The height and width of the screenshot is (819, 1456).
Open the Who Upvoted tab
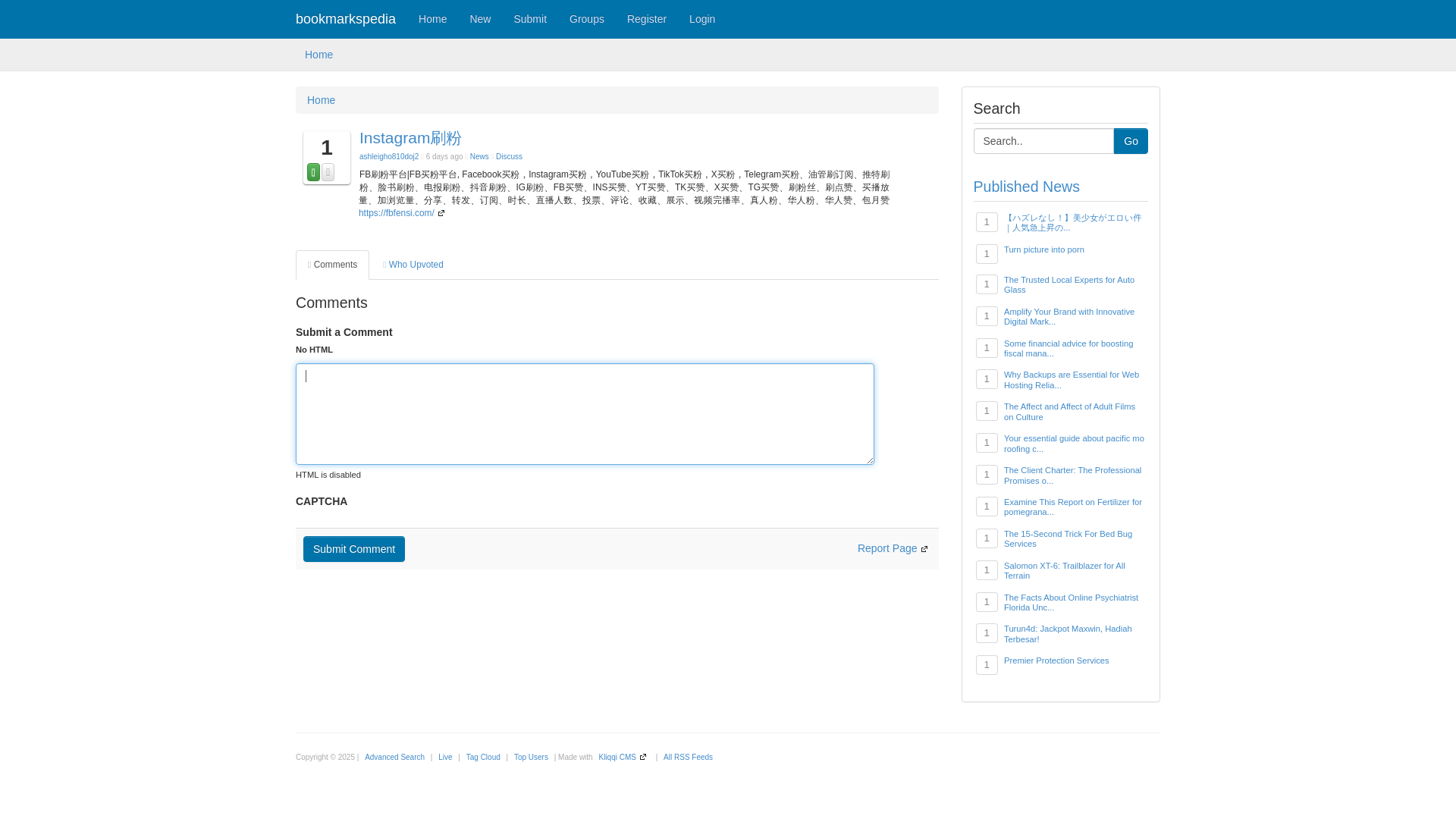click(x=413, y=265)
